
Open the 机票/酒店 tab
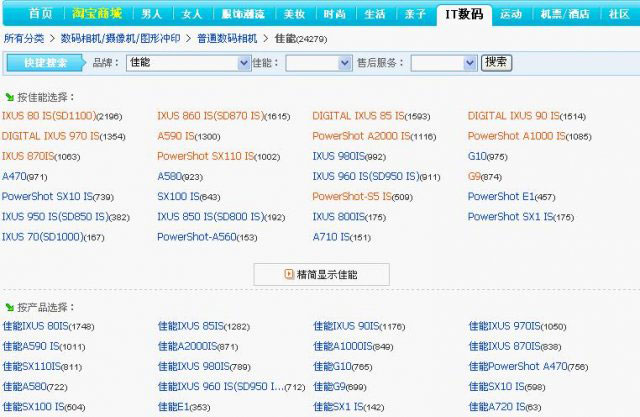tap(565, 14)
